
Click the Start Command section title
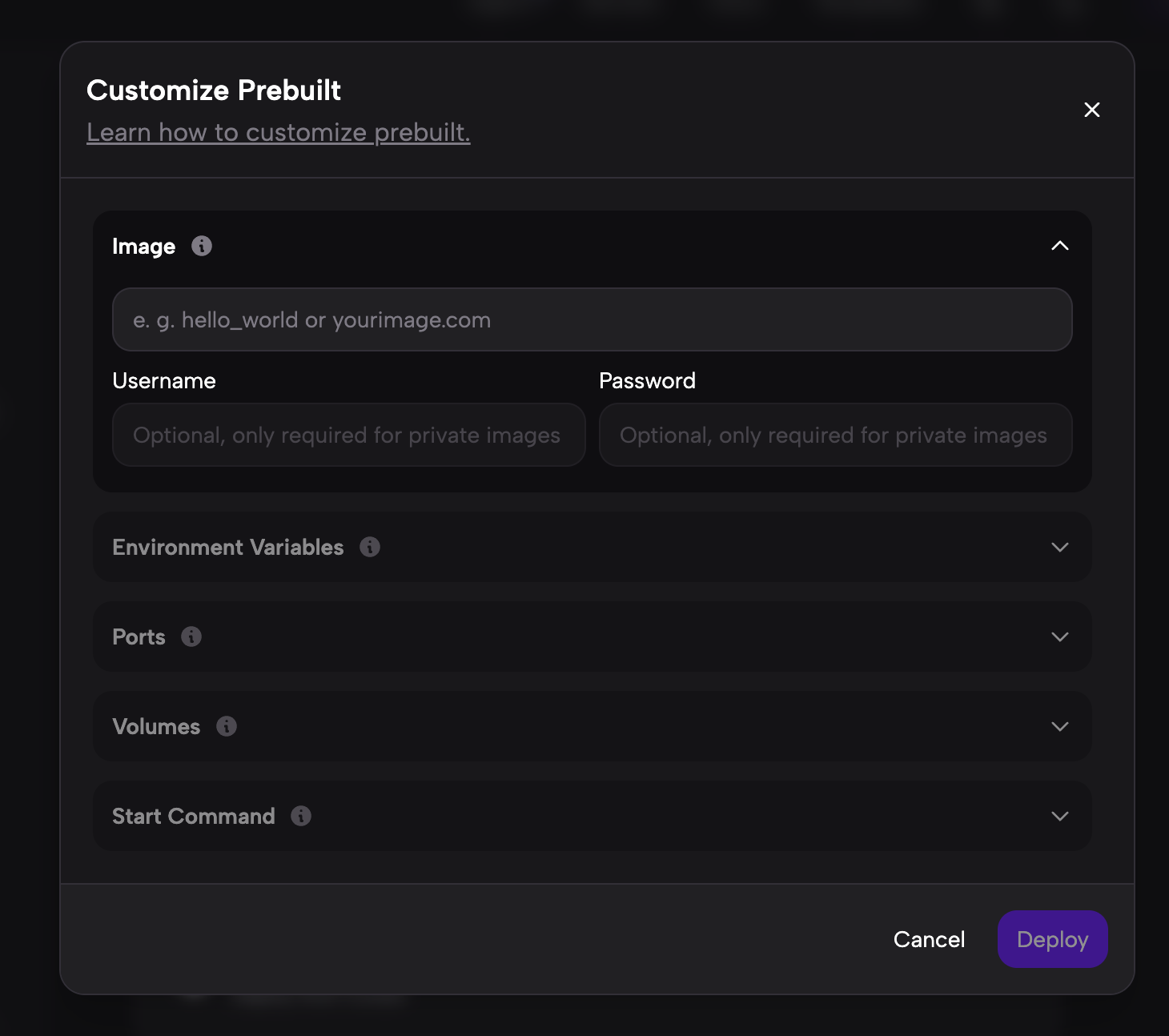194,816
